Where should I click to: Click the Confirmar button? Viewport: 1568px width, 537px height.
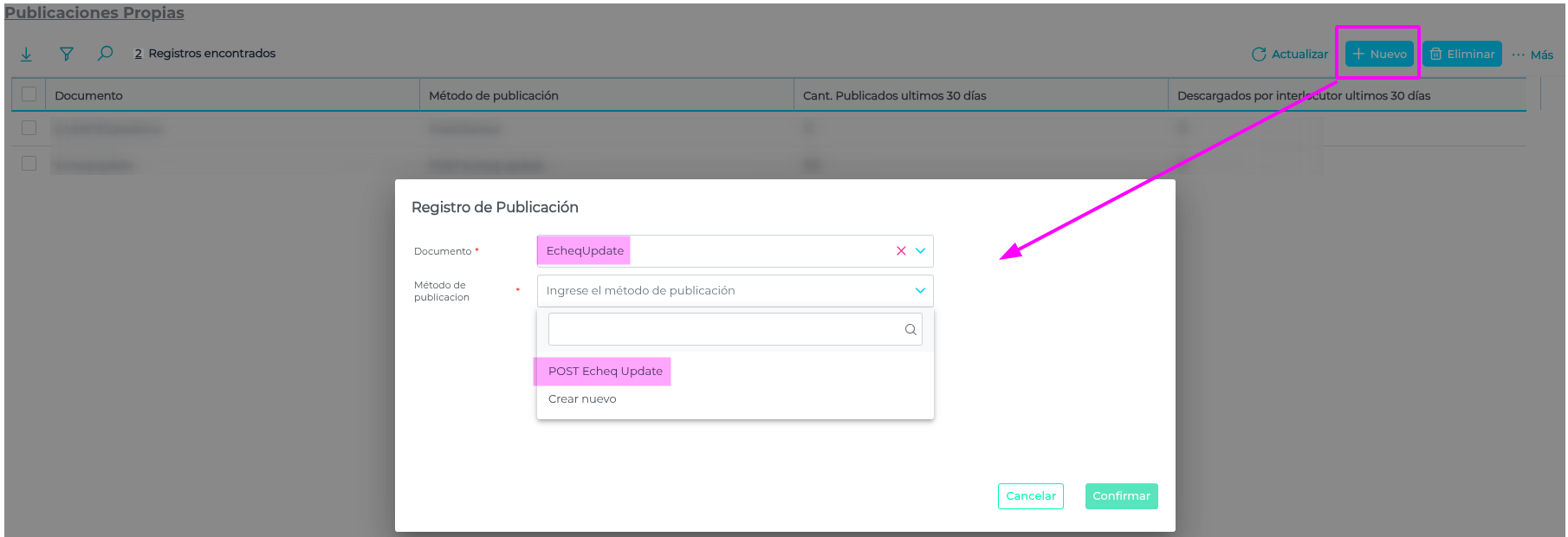[1121, 496]
